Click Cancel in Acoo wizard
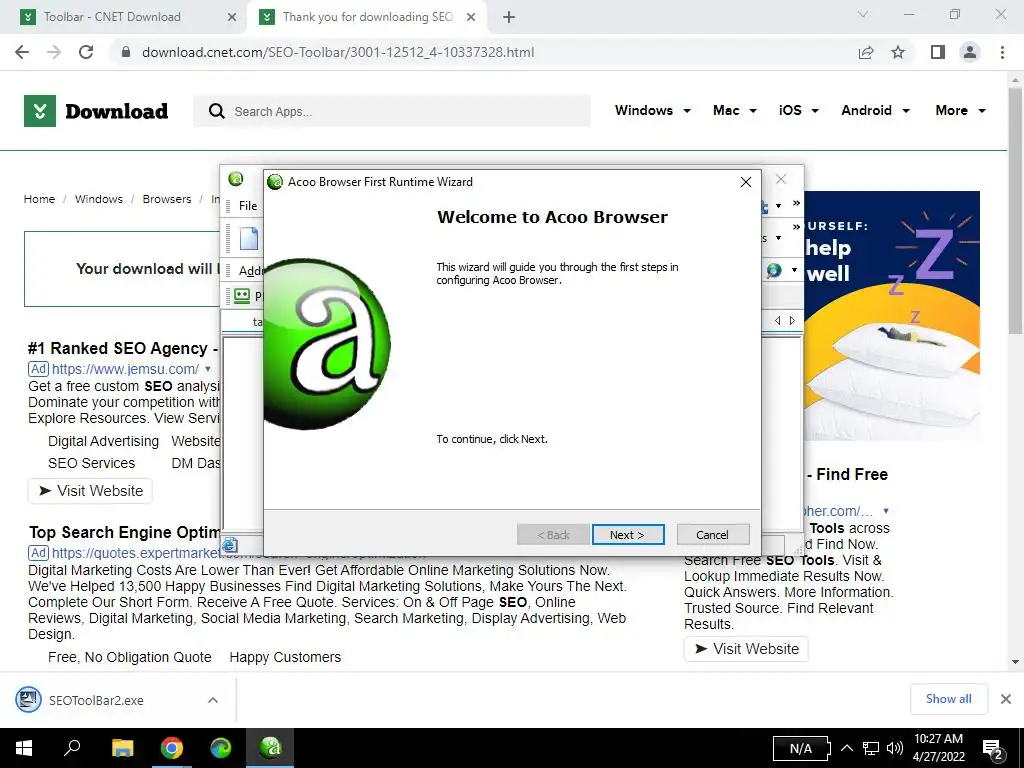The image size is (1024, 768). pyautogui.click(x=712, y=535)
